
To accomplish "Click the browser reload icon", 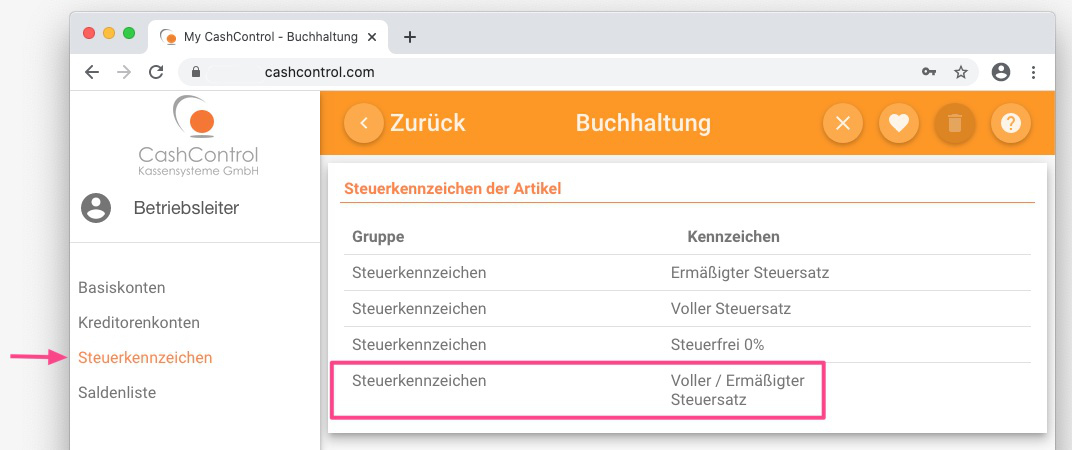I will 156,72.
